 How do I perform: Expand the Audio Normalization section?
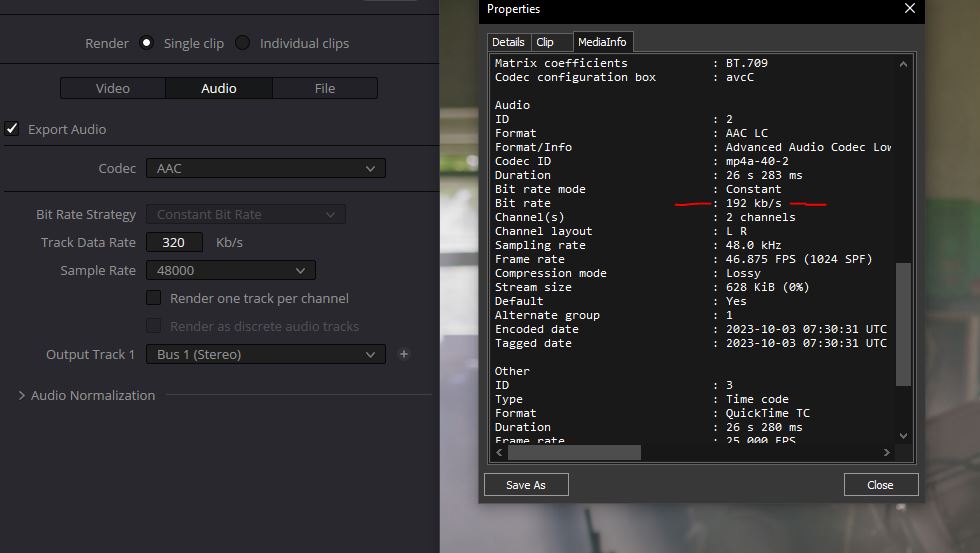pyautogui.click(x=22, y=396)
